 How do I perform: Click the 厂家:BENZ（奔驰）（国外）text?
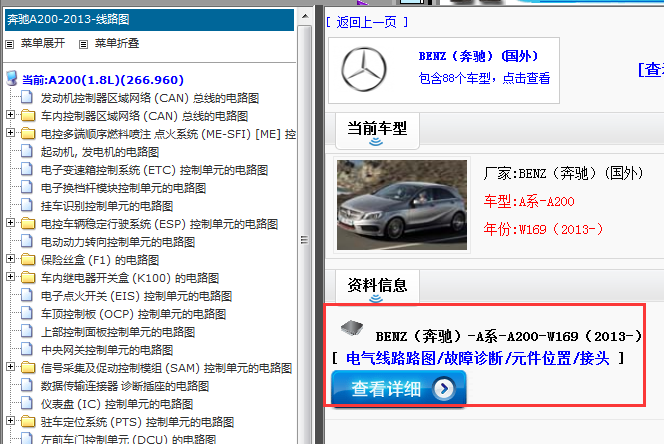click(x=563, y=173)
